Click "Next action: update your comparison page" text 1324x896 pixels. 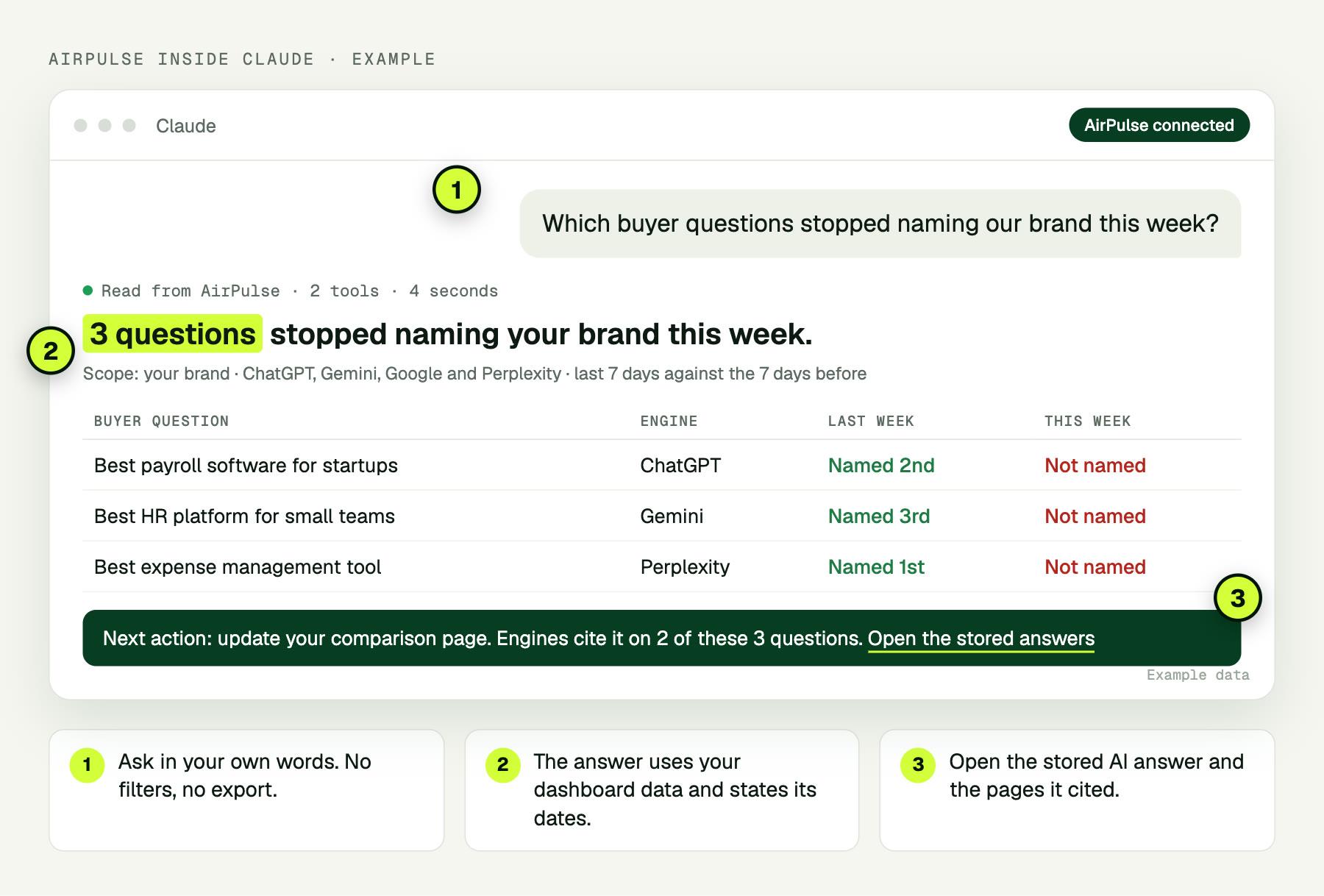(296, 639)
